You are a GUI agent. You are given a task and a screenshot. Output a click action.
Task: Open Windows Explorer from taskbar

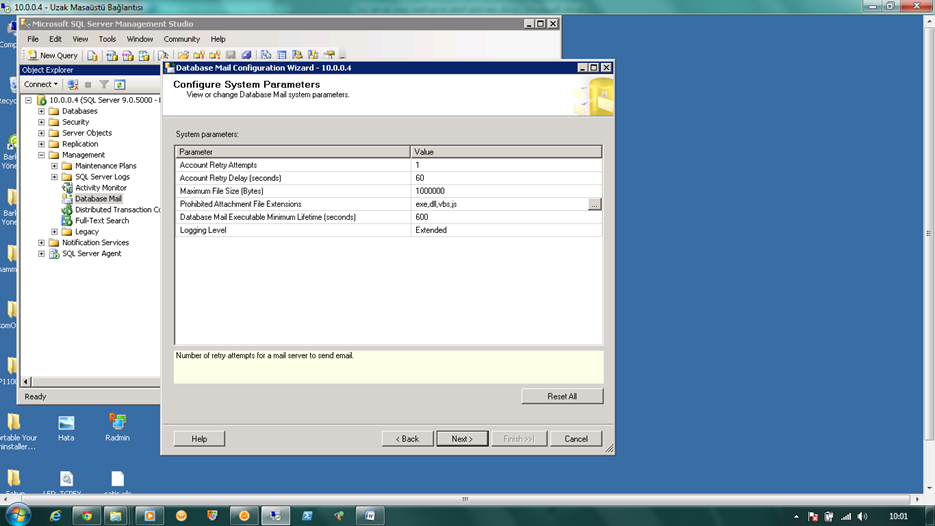point(116,516)
